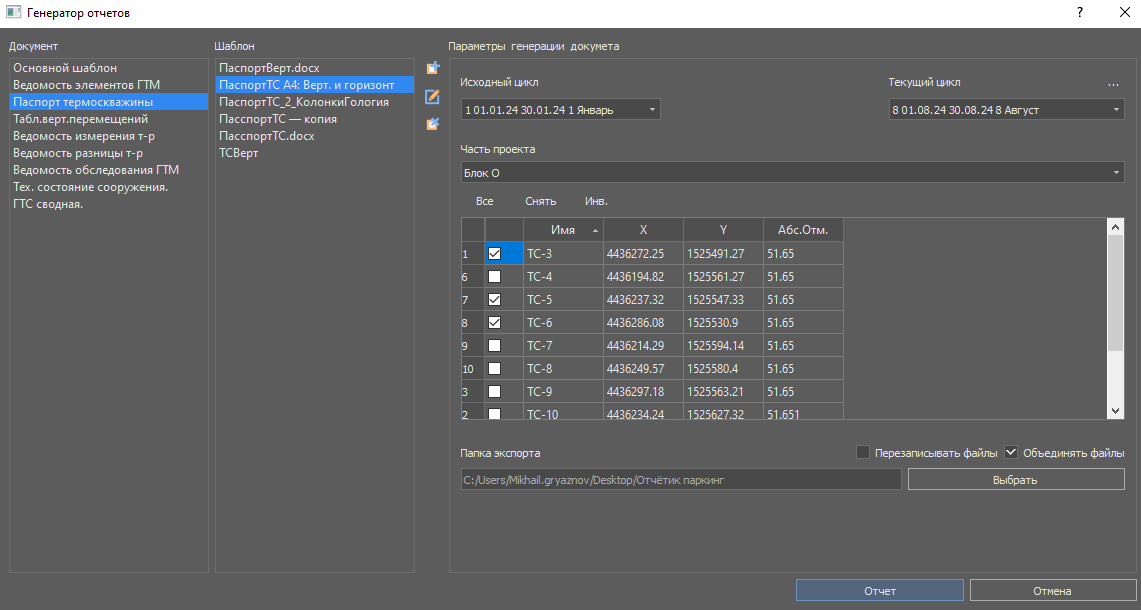Click the delete template icon
Viewport: 1141px width, 610px height.
pyautogui.click(x=433, y=124)
